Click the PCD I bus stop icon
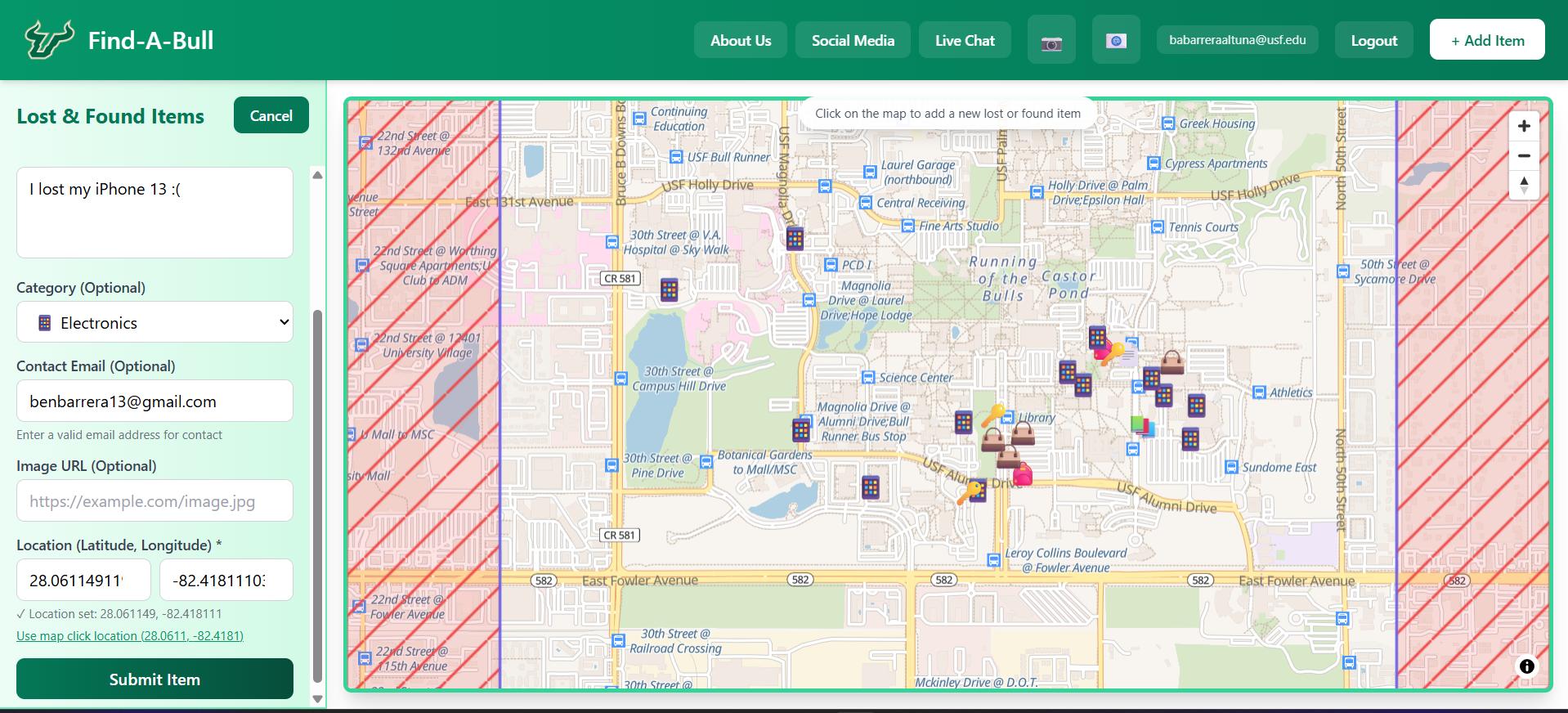 click(831, 265)
